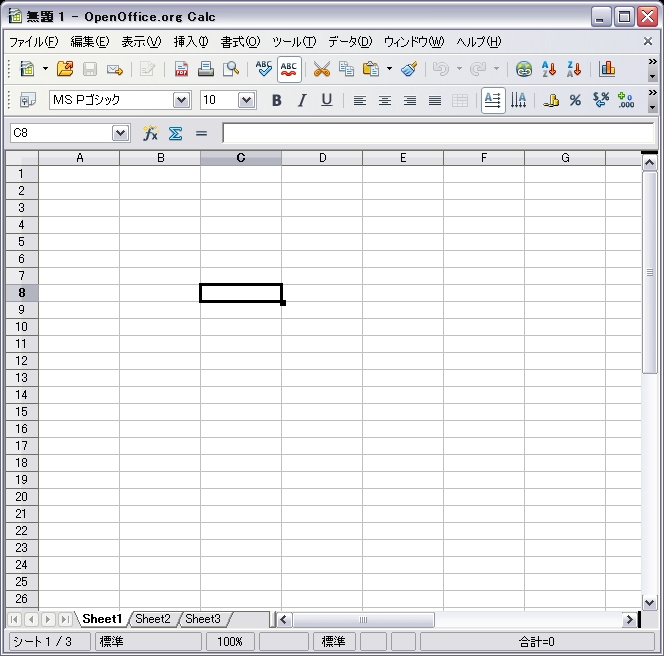Click the Redo arrow icon
This screenshot has width=664, height=656.
[478, 69]
